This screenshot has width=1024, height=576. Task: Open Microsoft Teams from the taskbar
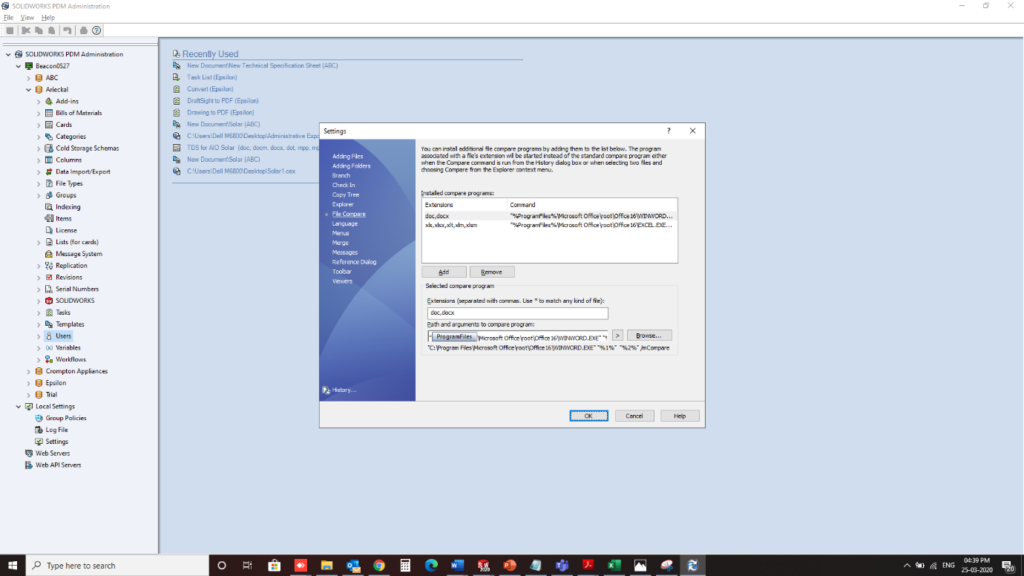(562, 566)
